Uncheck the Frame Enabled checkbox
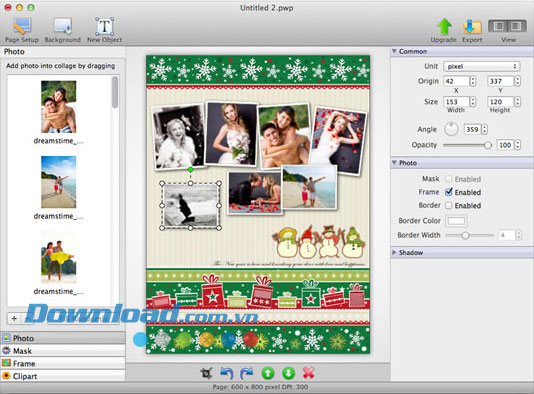This screenshot has width=534, height=394. [x=449, y=192]
